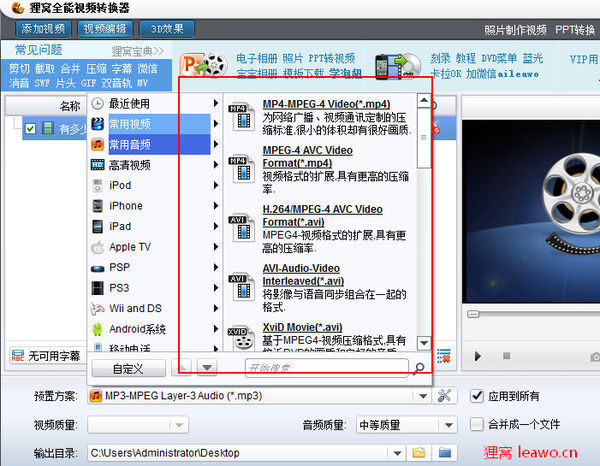Click the Android系统 robot icon
Viewport: 600px width, 466px height.
coord(98,329)
